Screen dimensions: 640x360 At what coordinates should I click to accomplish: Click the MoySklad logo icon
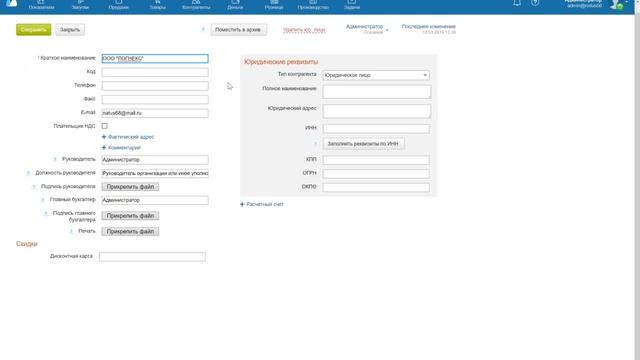11,3
